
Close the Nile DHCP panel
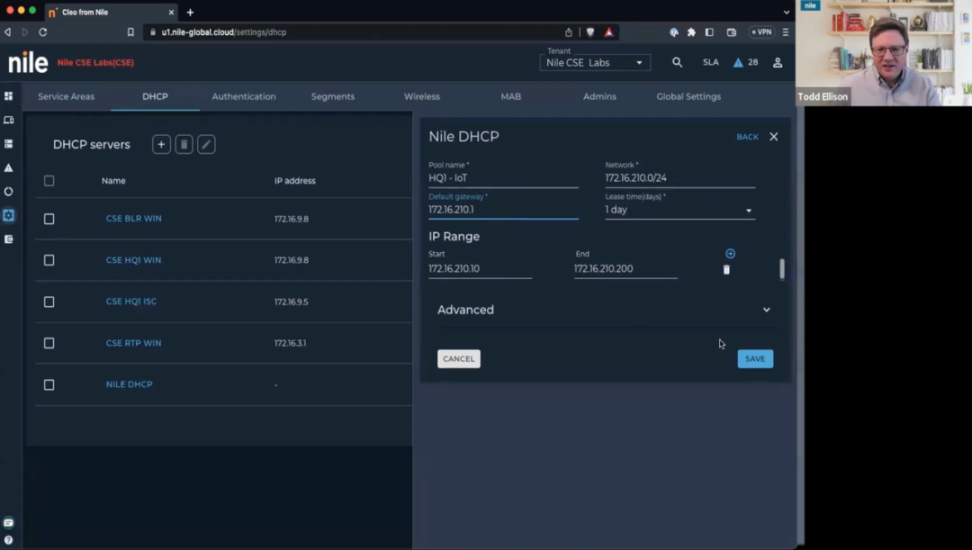point(773,137)
